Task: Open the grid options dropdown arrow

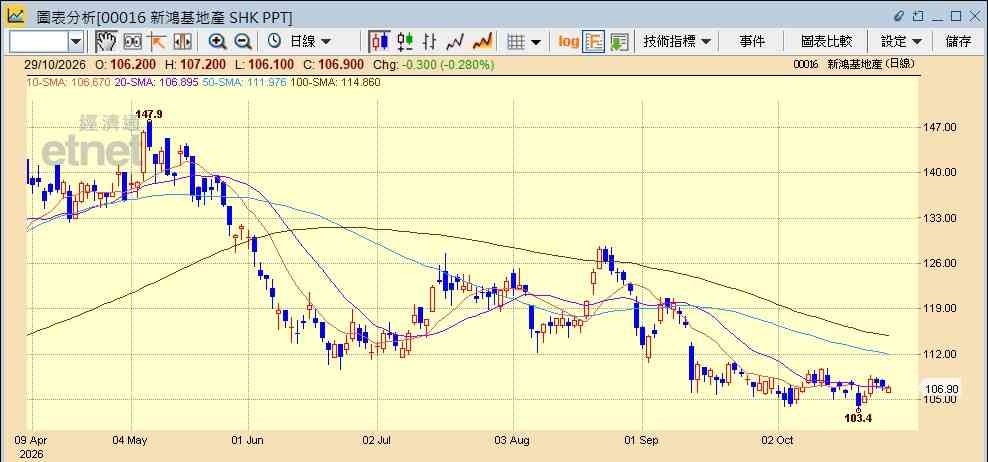Action: tap(536, 42)
